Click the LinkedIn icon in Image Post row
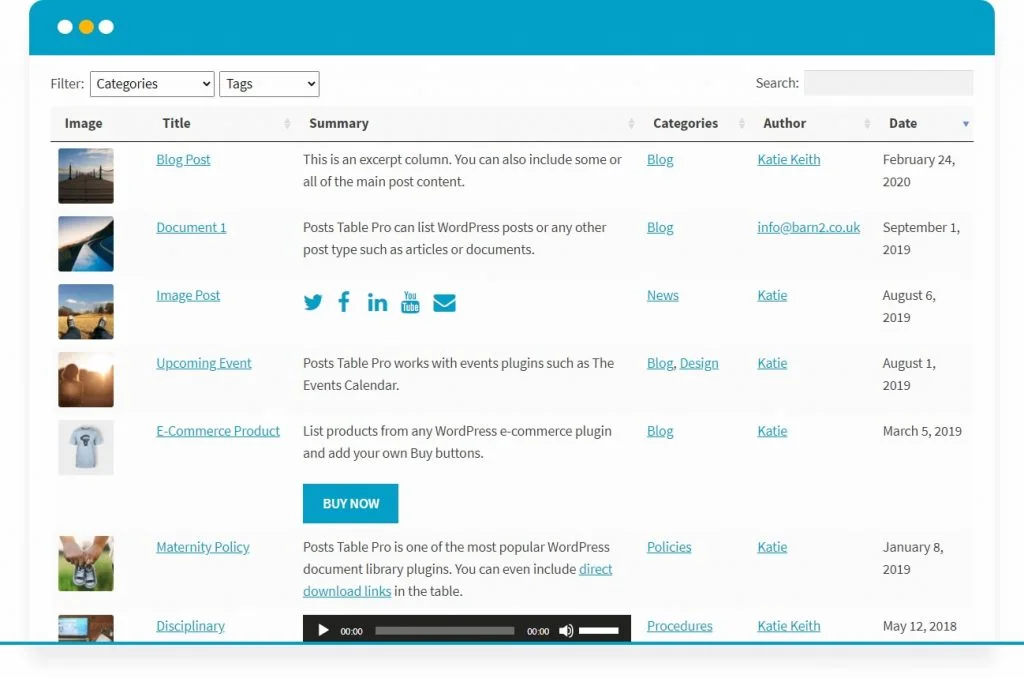This screenshot has height=678, width=1024. [x=377, y=302]
